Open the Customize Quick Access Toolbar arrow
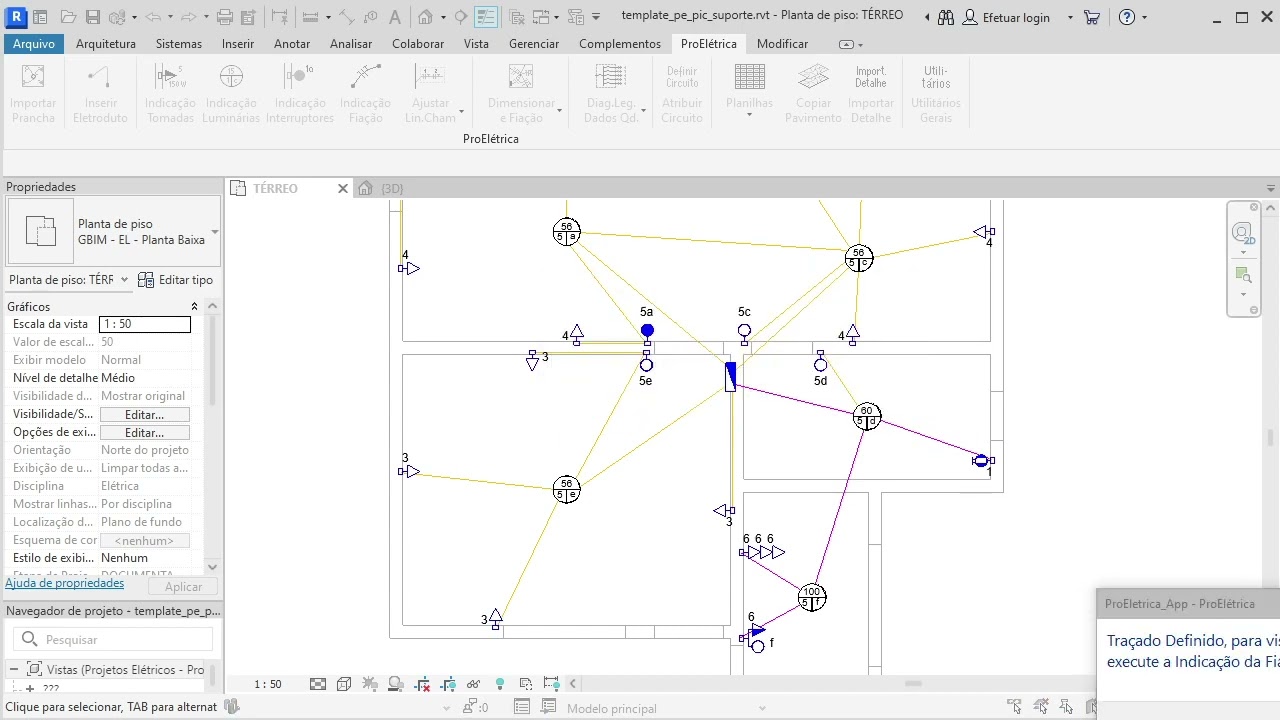 pos(596,17)
